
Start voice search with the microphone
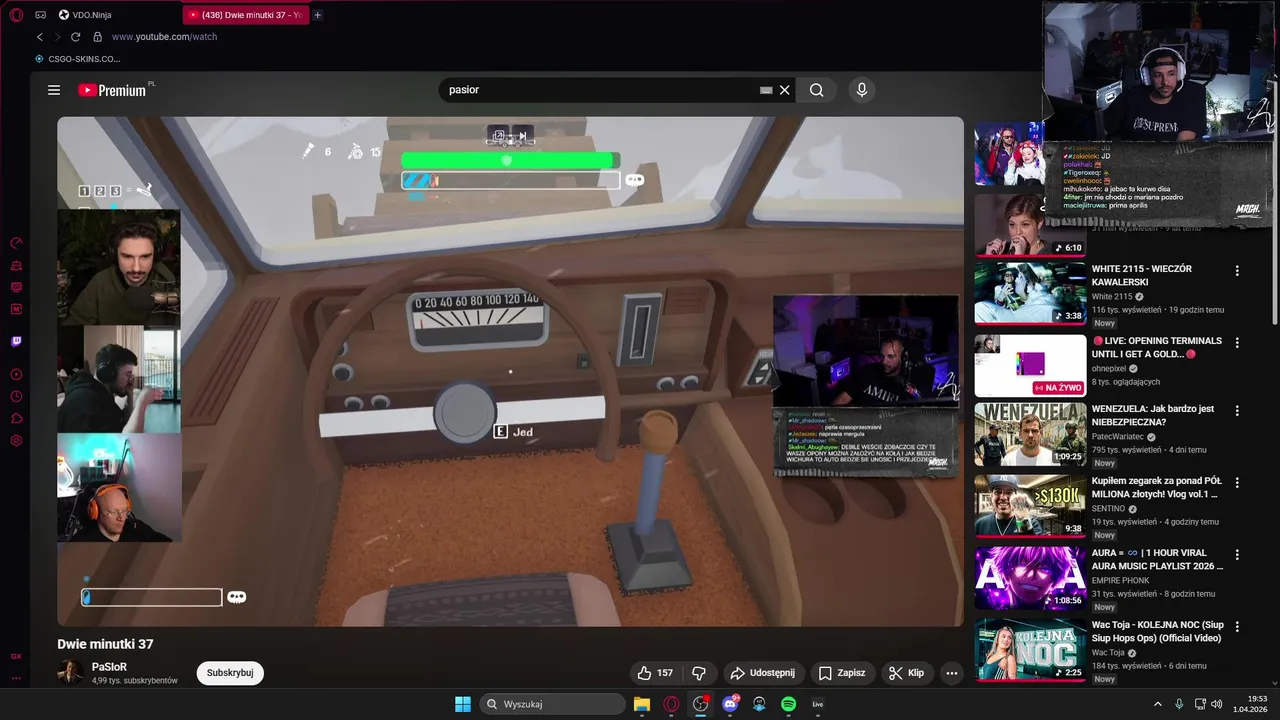click(862, 90)
